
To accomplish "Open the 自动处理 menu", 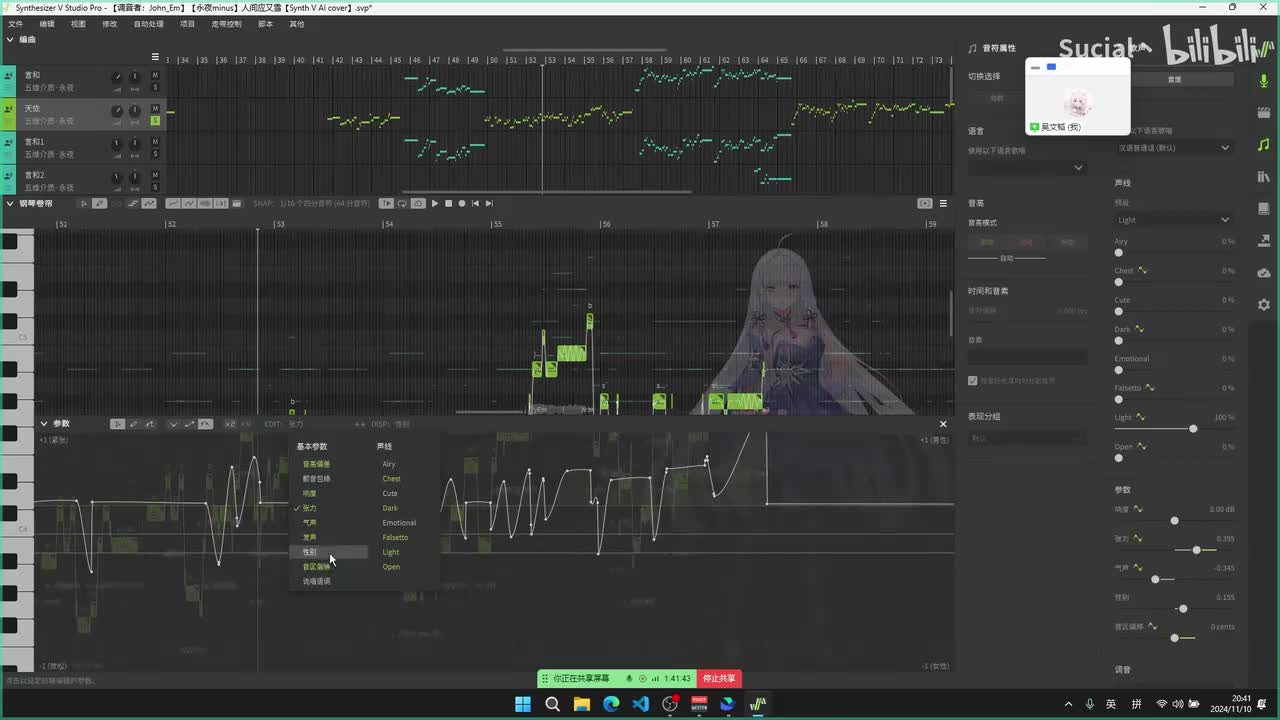I will [148, 23].
